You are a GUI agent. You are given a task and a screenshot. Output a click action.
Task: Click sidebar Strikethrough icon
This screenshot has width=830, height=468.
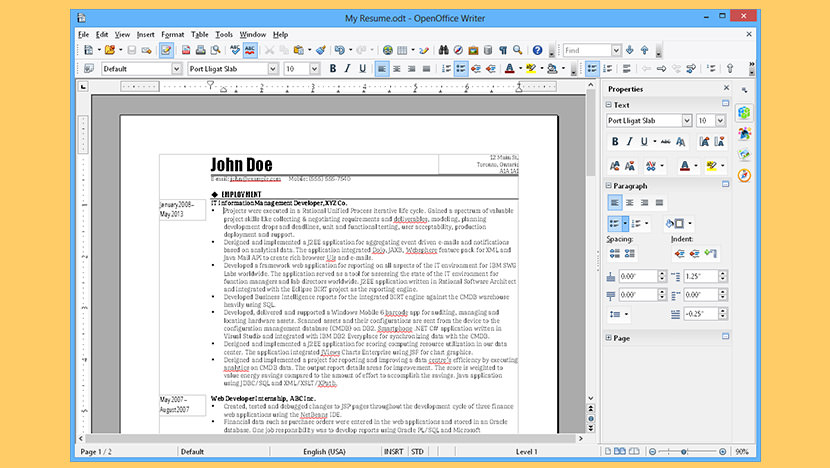tap(665, 141)
